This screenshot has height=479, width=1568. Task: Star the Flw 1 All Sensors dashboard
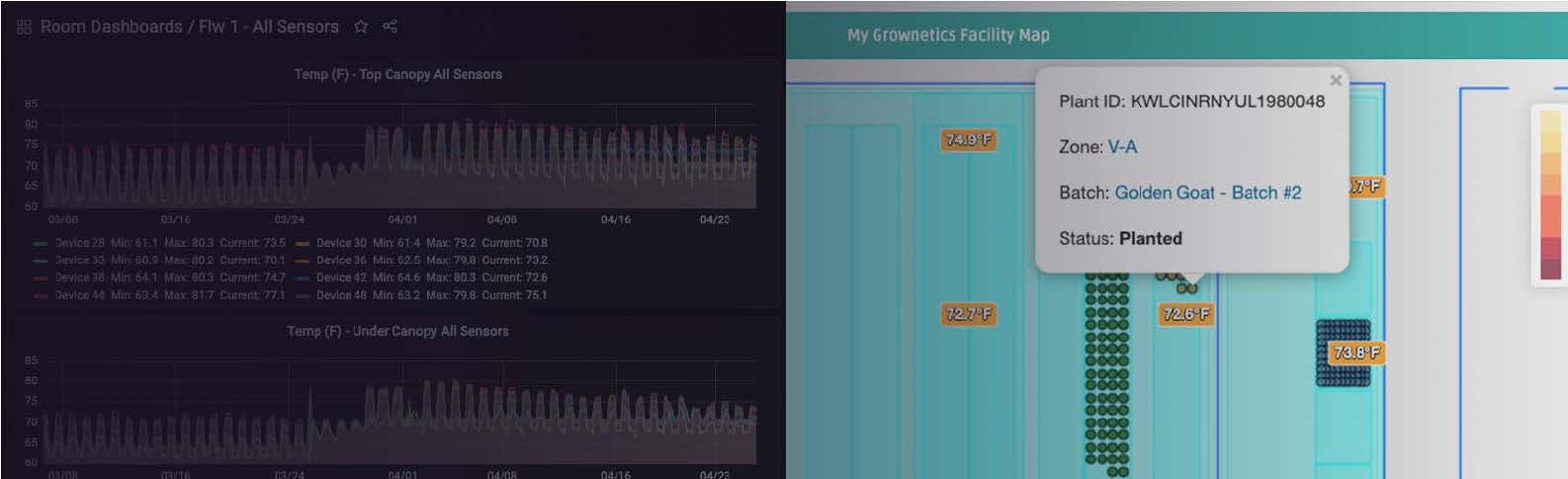361,27
